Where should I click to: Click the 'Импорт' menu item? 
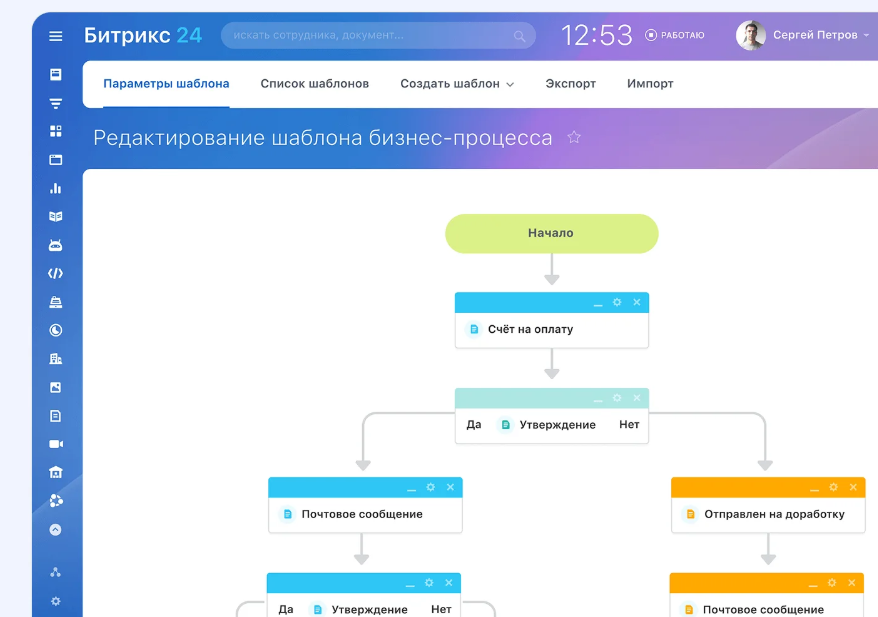[650, 84]
